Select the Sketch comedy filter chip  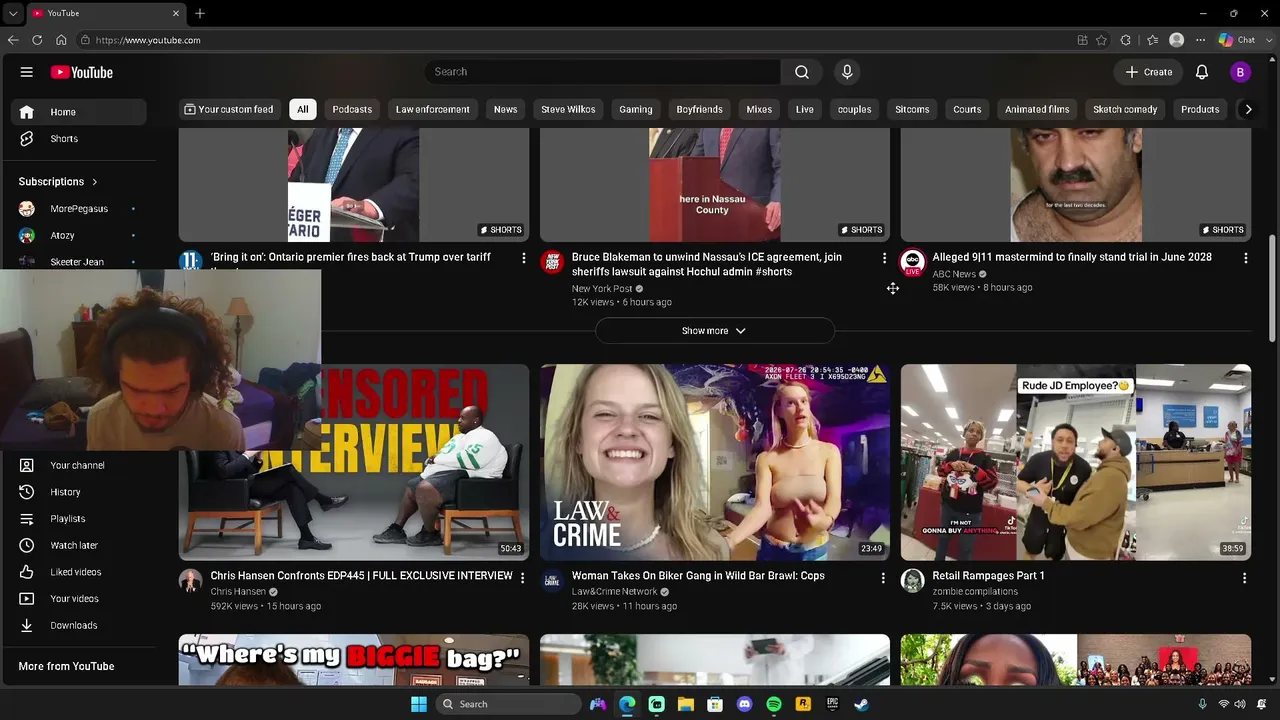coord(1125,109)
